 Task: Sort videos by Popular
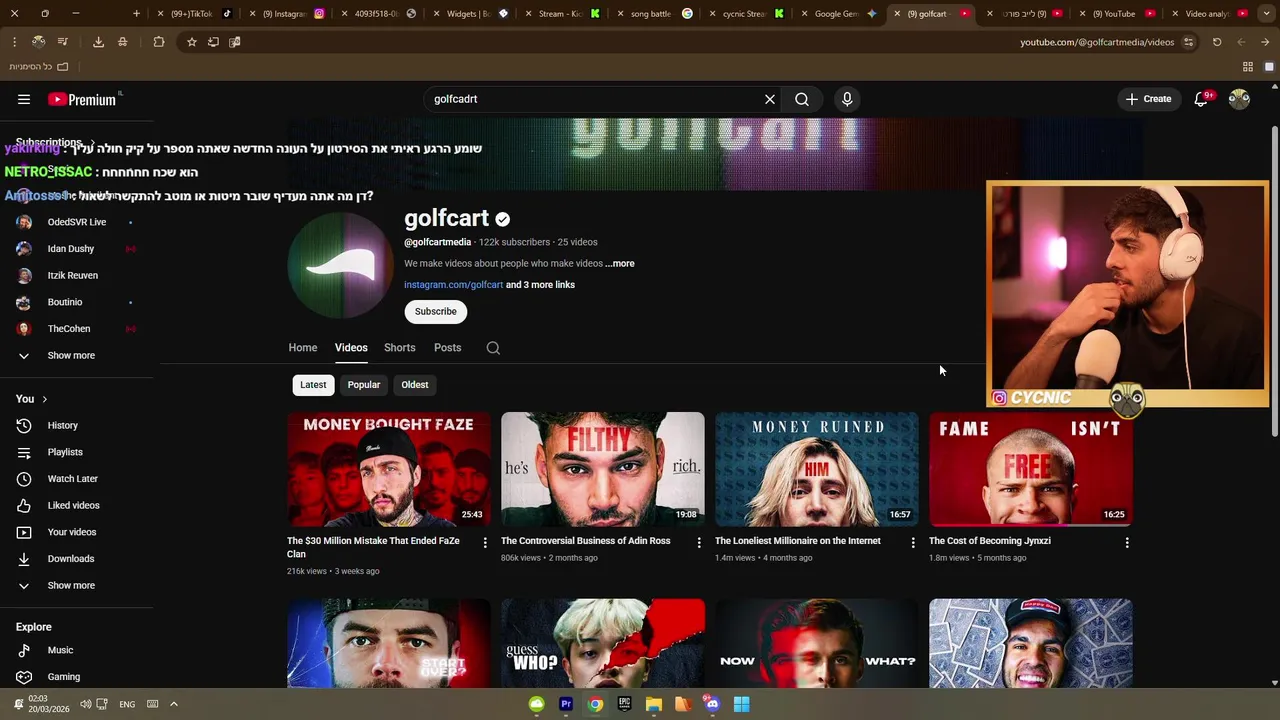[364, 385]
